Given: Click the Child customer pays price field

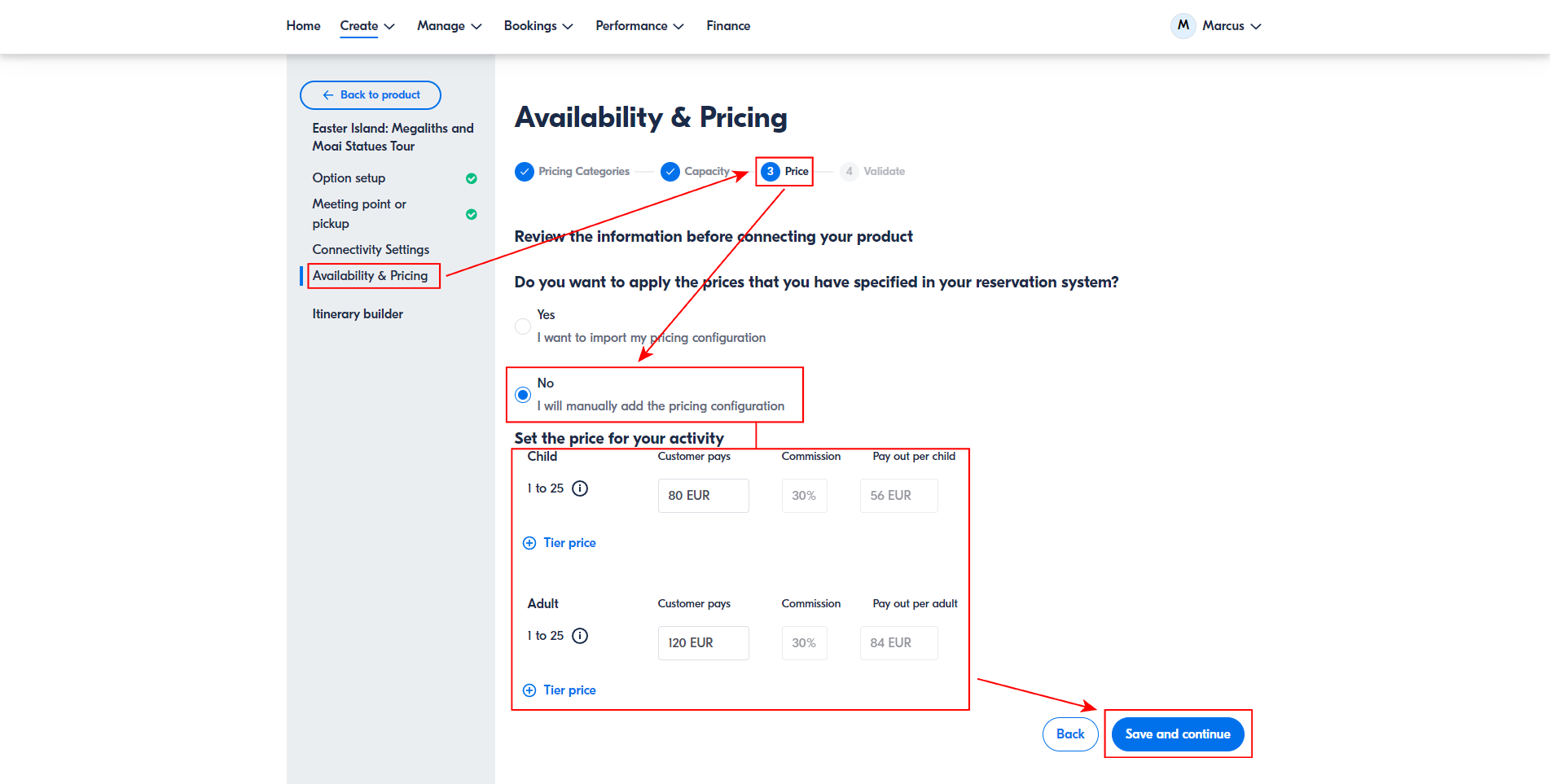Looking at the screenshot, I should pyautogui.click(x=703, y=496).
